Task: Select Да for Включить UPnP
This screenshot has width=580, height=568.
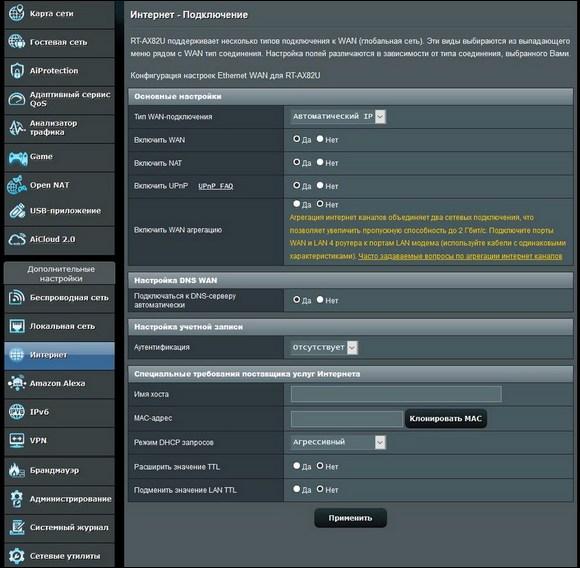Action: [296, 185]
